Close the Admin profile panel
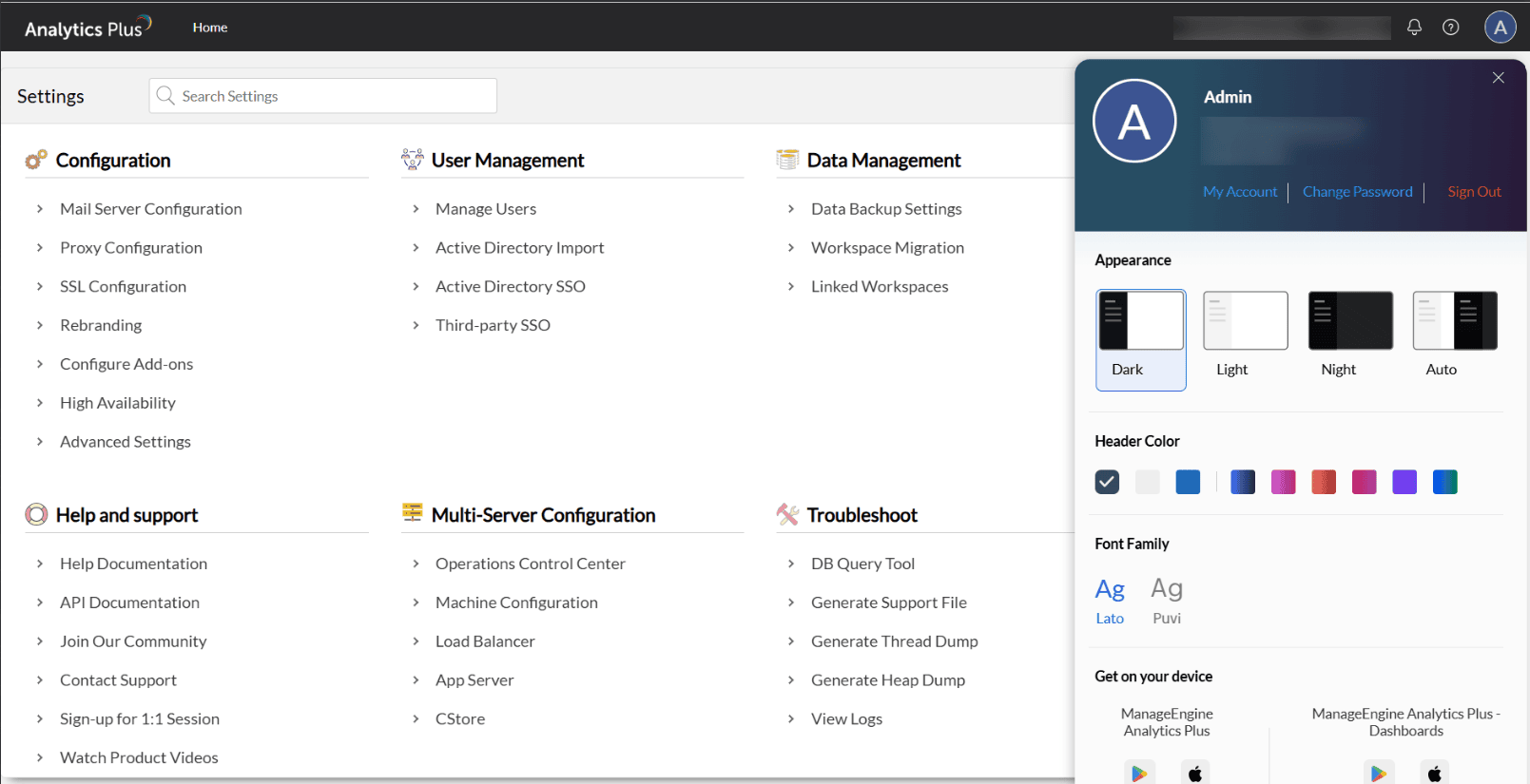Screen dimensions: 1530x784 1498,78
